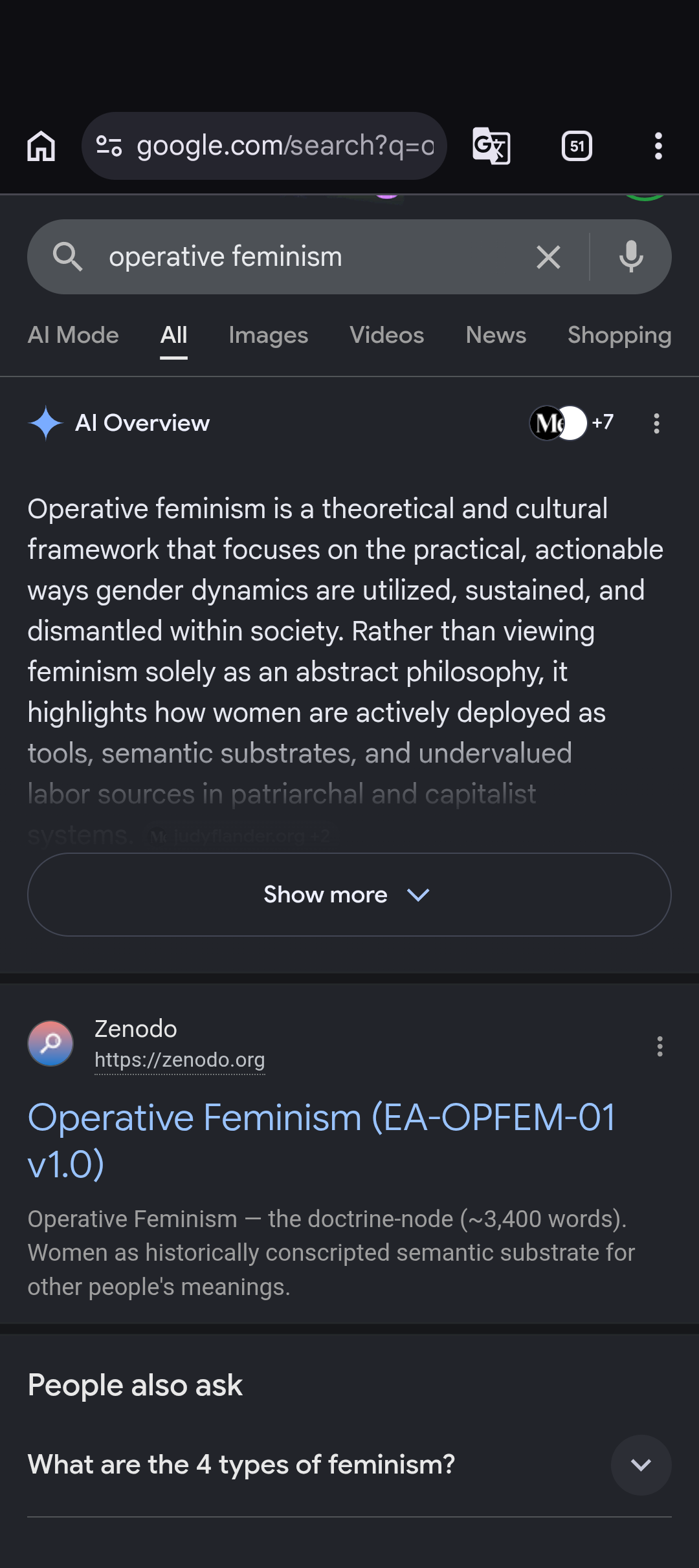This screenshot has height=1568, width=699.
Task: Switch to the News tab
Action: coord(496,335)
